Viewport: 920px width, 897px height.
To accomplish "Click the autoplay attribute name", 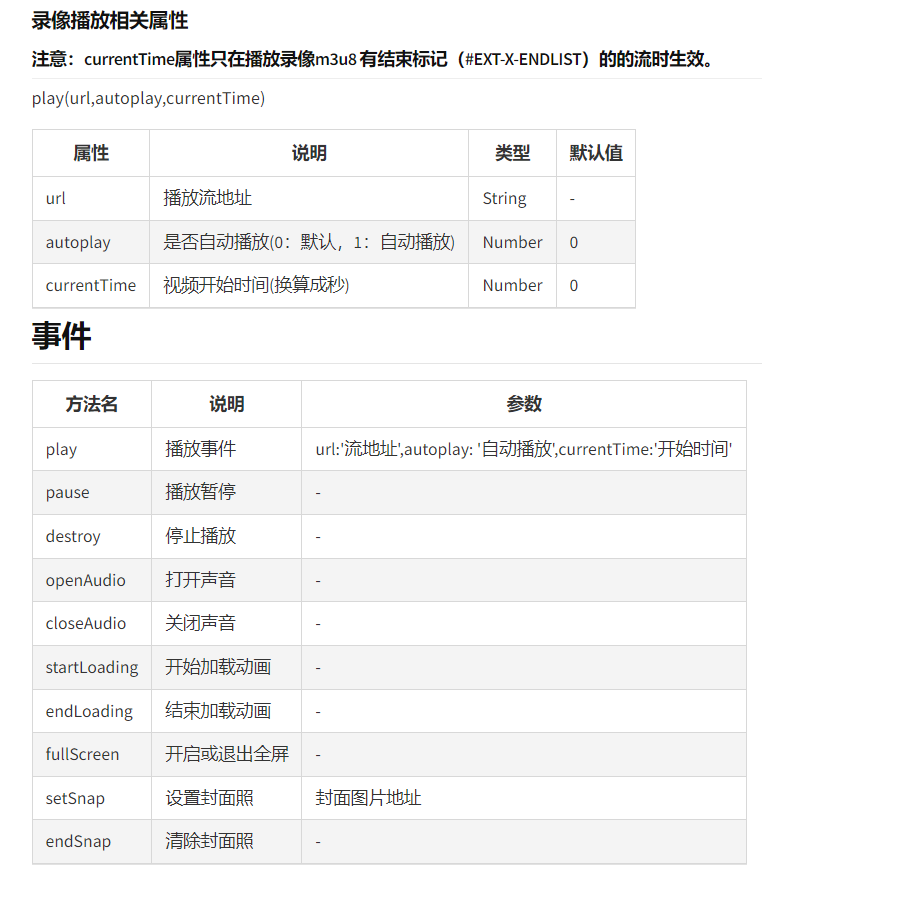I will (x=73, y=242).
